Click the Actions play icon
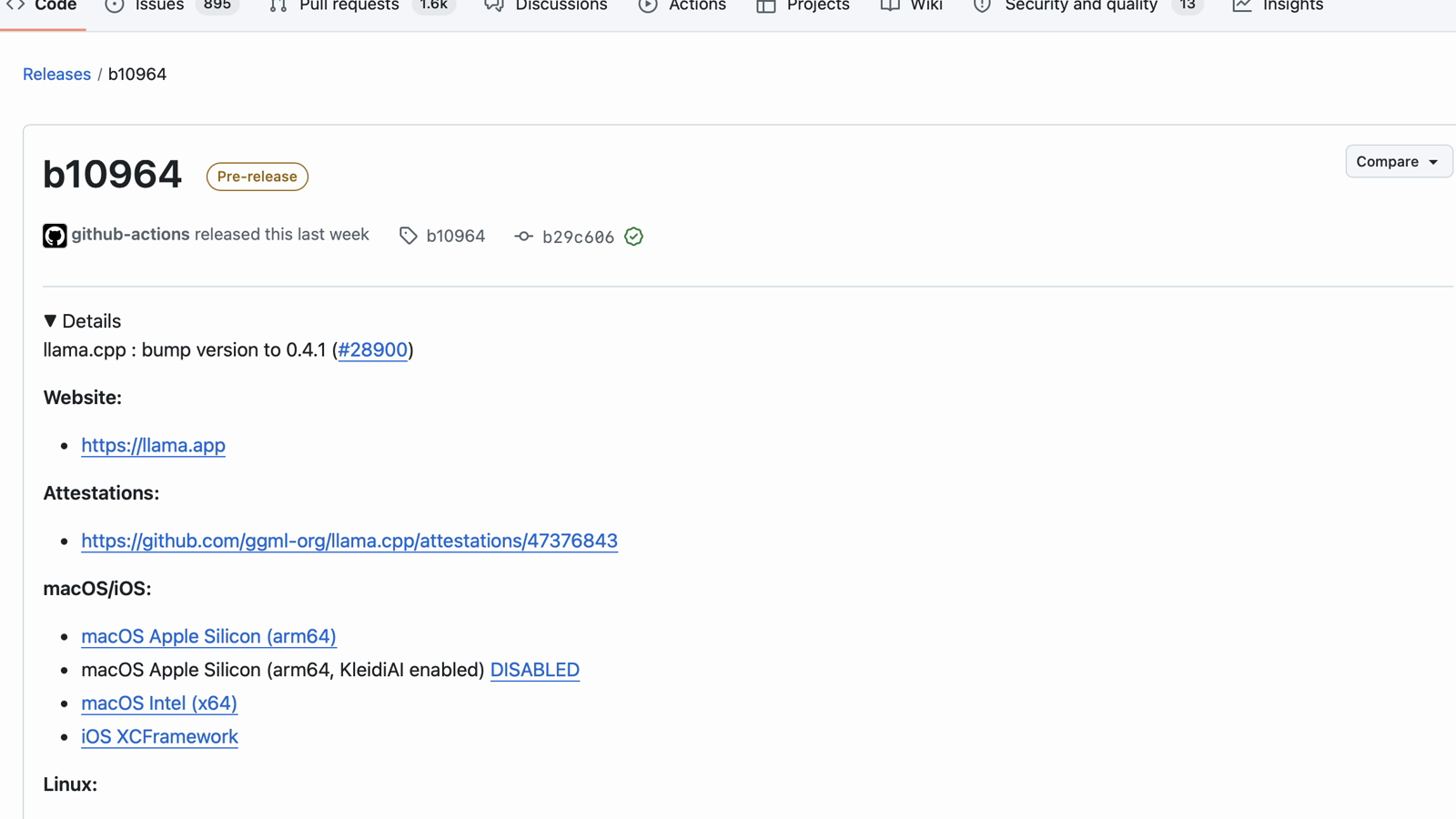Screen dimensions: 1456x819 [648, 5]
